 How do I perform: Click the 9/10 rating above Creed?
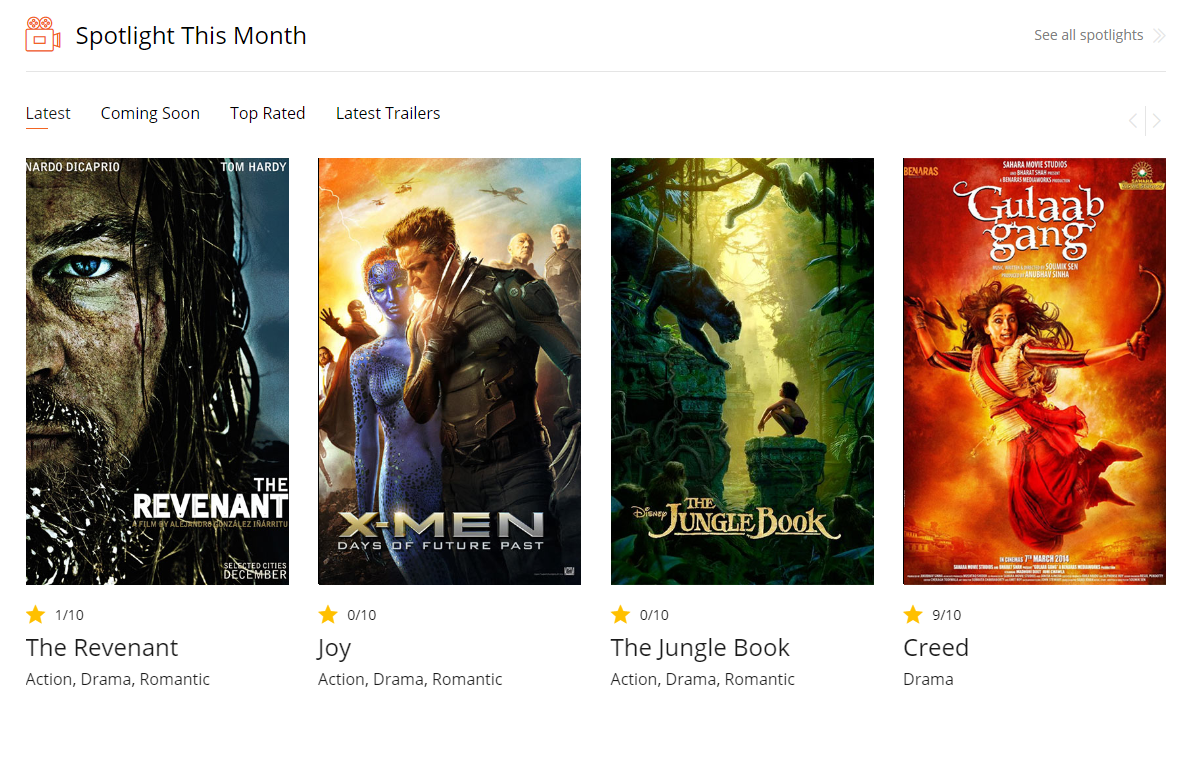947,615
